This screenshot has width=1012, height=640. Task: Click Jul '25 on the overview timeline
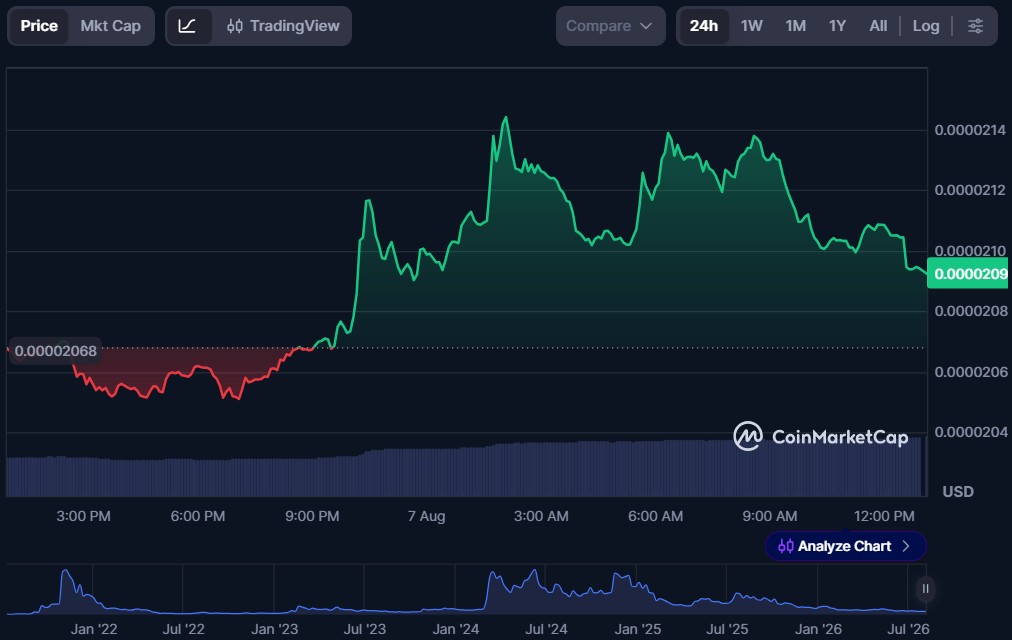pyautogui.click(x=727, y=629)
